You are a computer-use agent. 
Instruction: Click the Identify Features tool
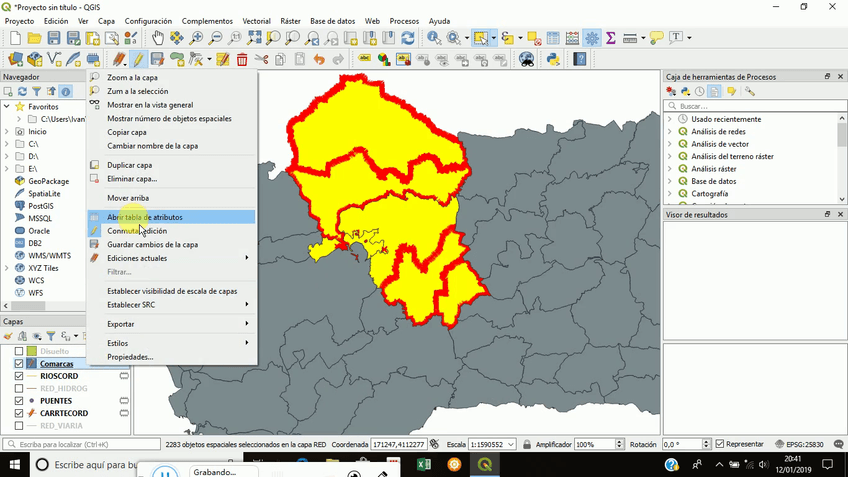434,38
